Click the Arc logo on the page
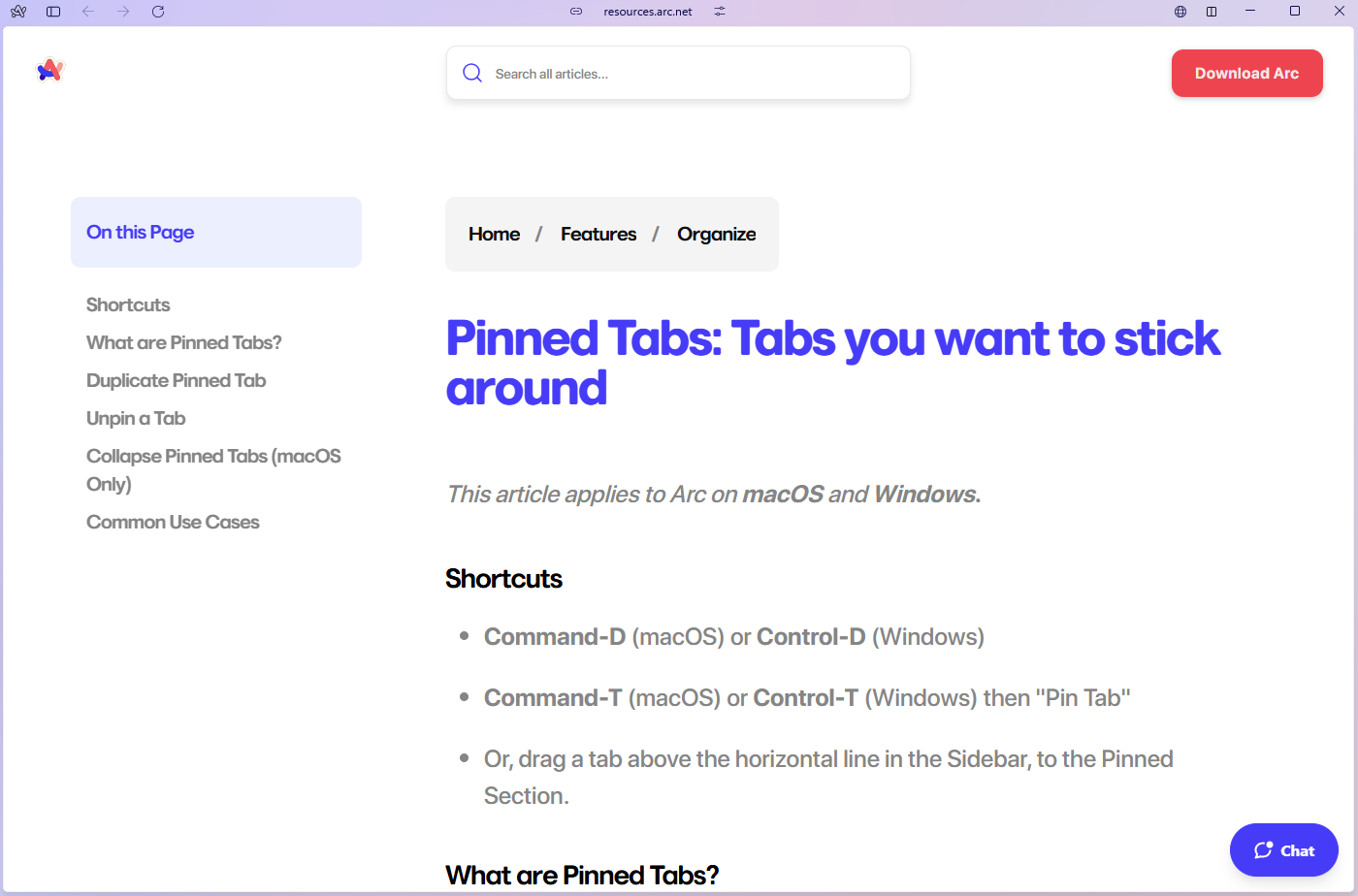 point(49,70)
